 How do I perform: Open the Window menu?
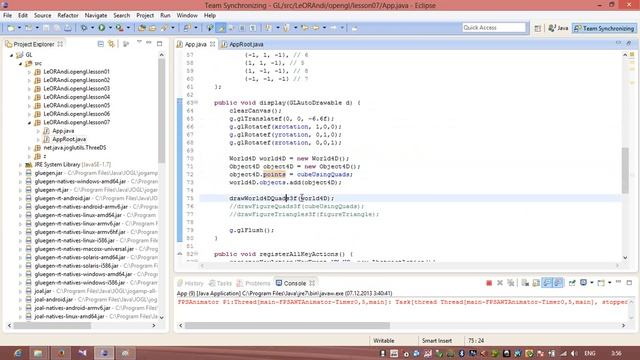tap(187, 16)
